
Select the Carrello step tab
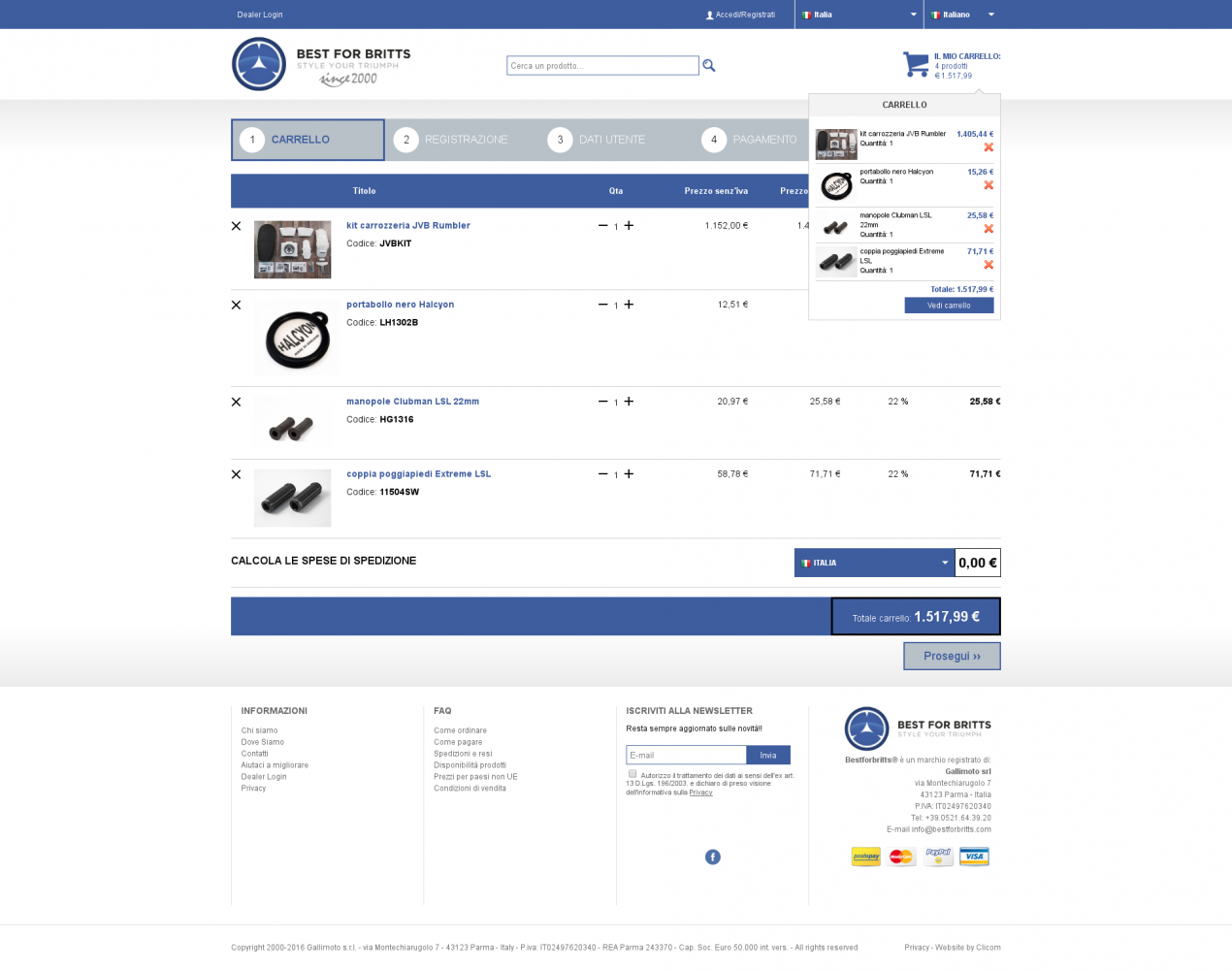click(x=308, y=140)
